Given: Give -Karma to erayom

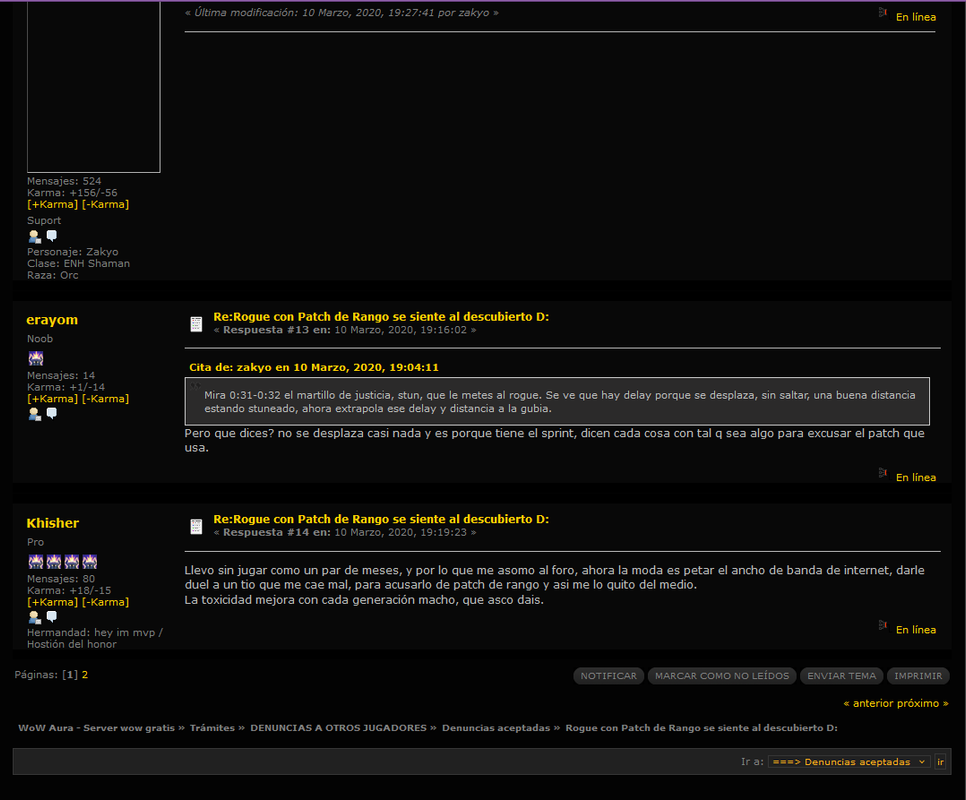Looking at the screenshot, I should click(105, 398).
